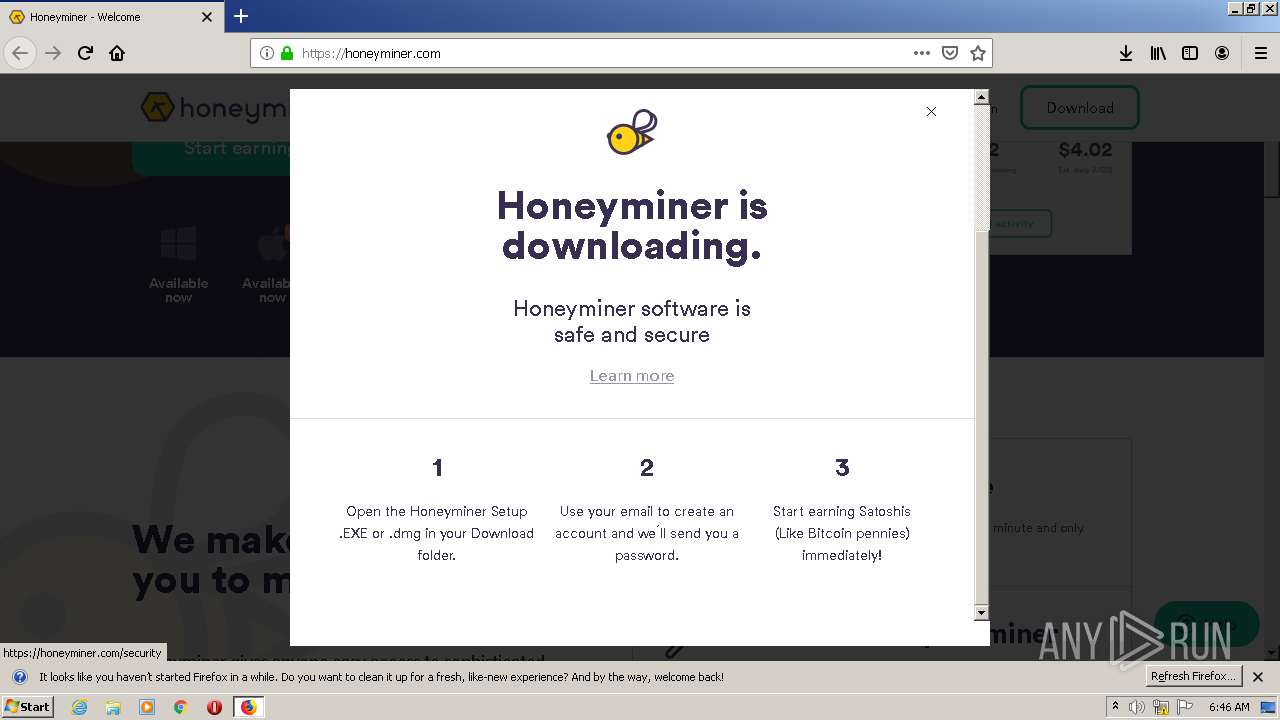Select the Honeyminer - Welcome tab
1280x720 pixels.
pyautogui.click(x=110, y=17)
